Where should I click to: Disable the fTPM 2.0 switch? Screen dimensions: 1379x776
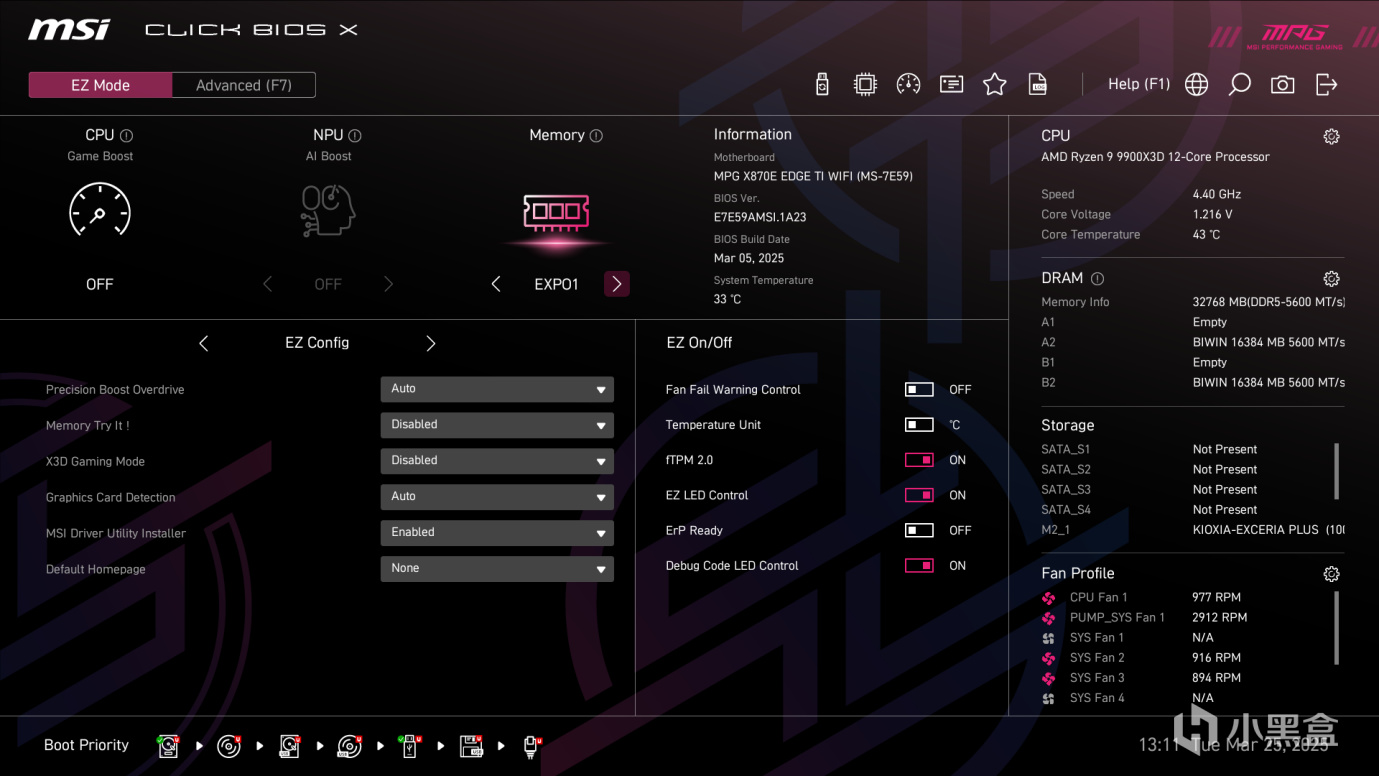[919, 460]
